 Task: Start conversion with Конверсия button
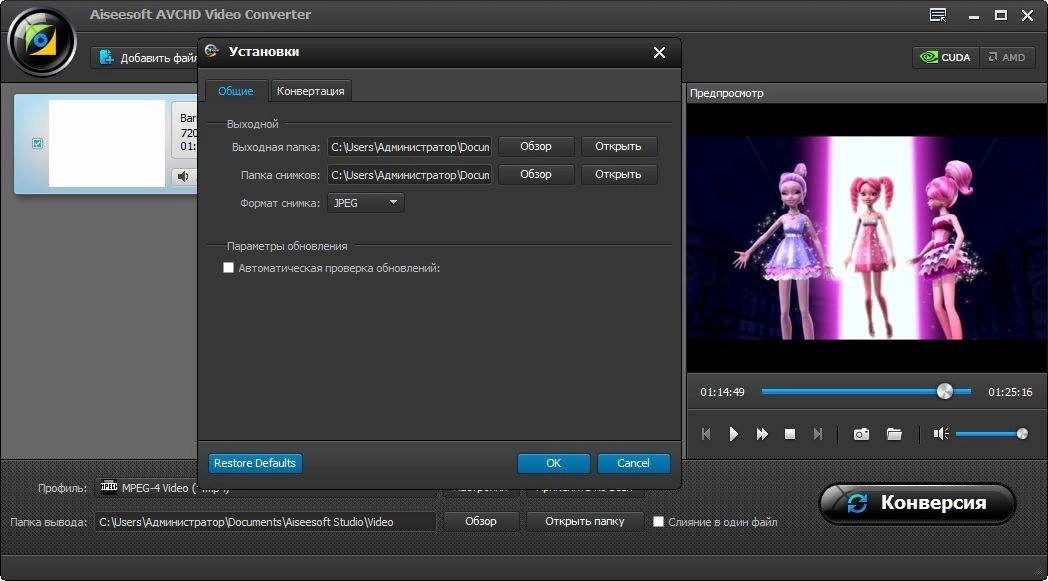(x=918, y=503)
